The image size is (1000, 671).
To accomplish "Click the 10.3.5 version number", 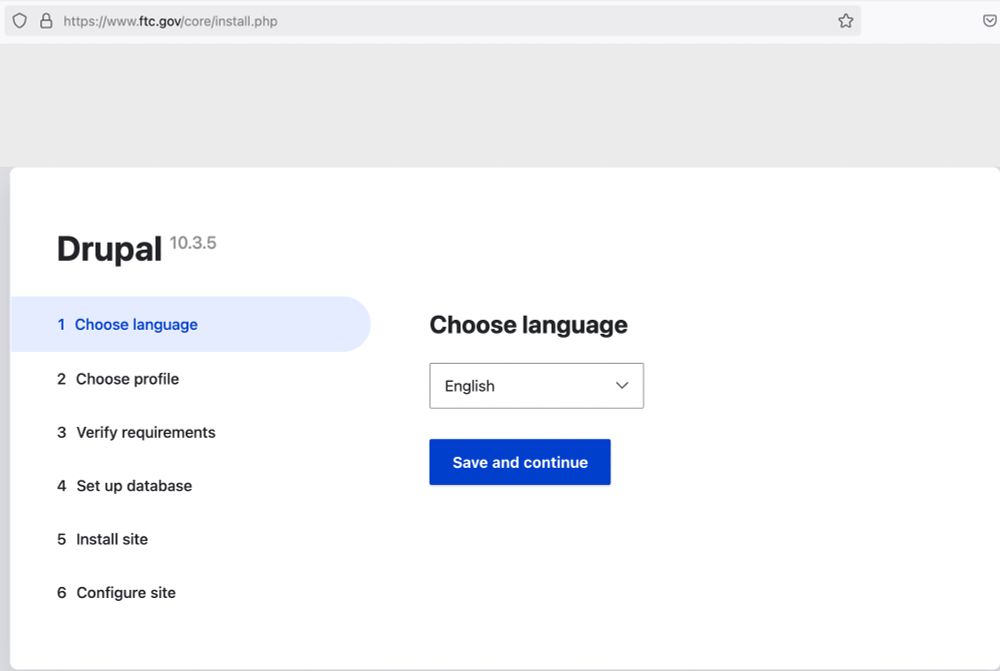I will pos(193,243).
